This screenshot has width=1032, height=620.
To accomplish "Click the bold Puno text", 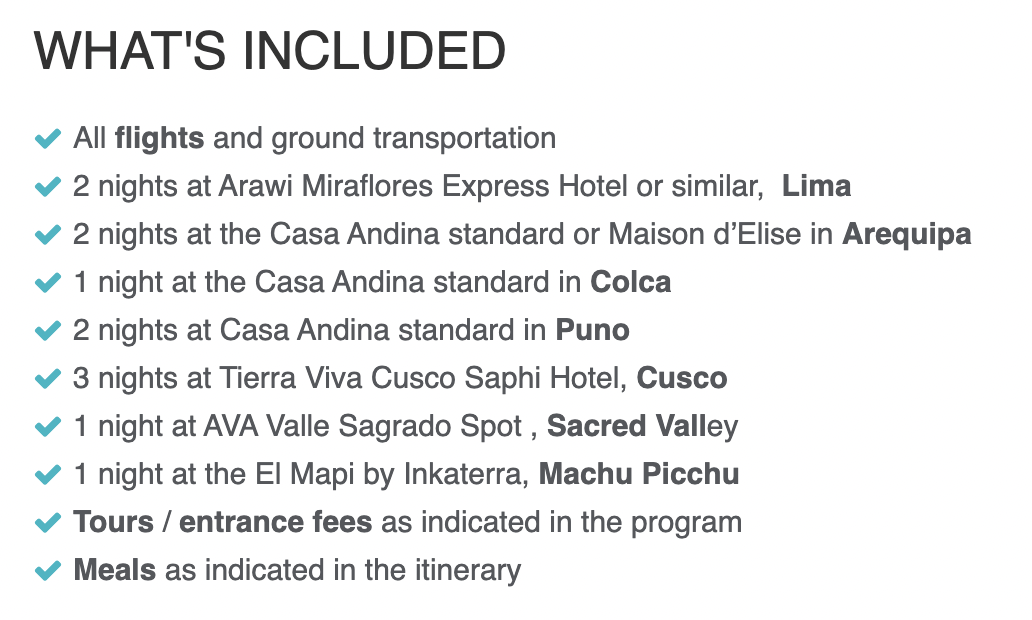I will pyautogui.click(x=592, y=330).
